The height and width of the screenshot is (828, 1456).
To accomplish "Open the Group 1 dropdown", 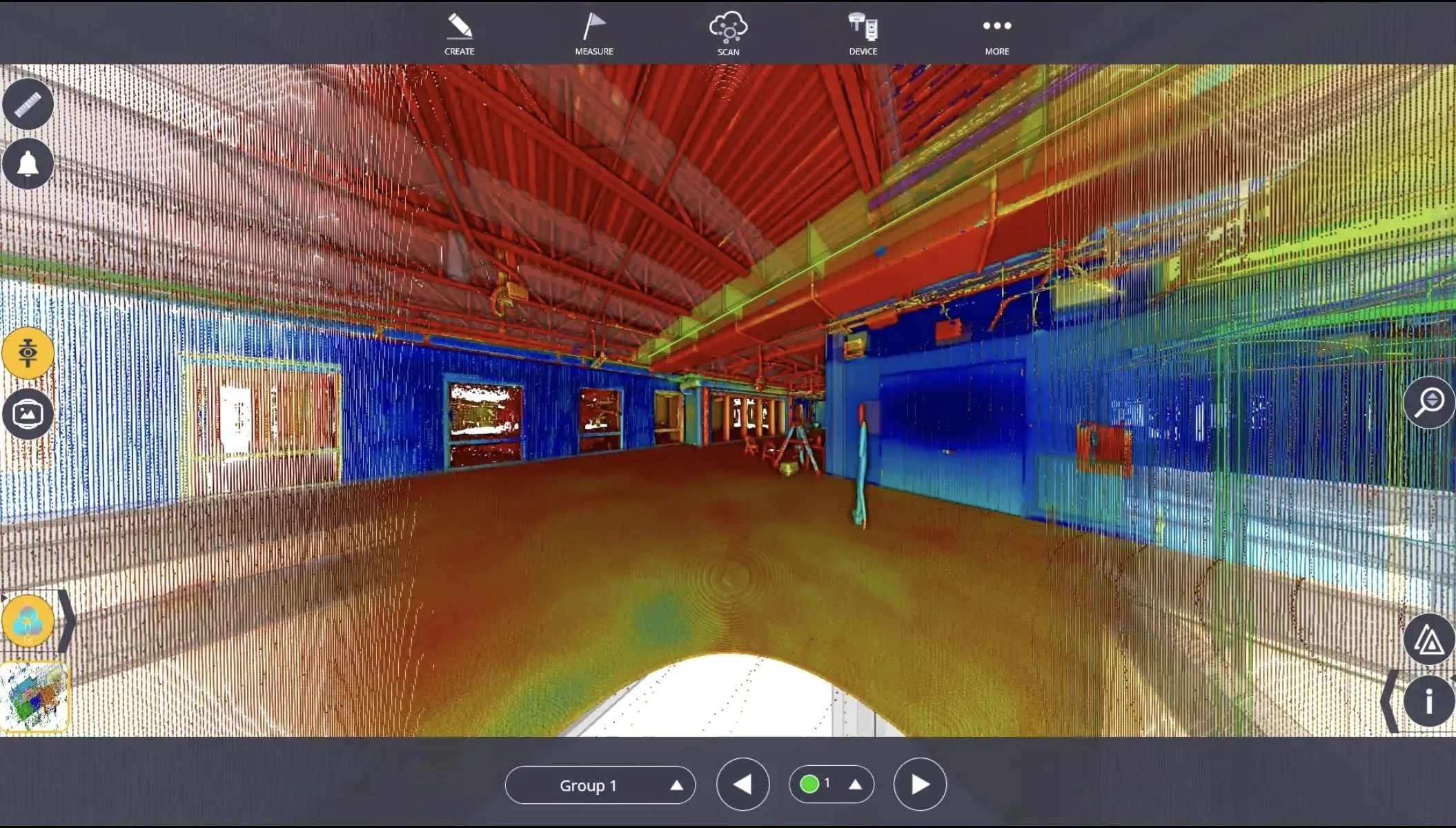I will pyautogui.click(x=600, y=785).
